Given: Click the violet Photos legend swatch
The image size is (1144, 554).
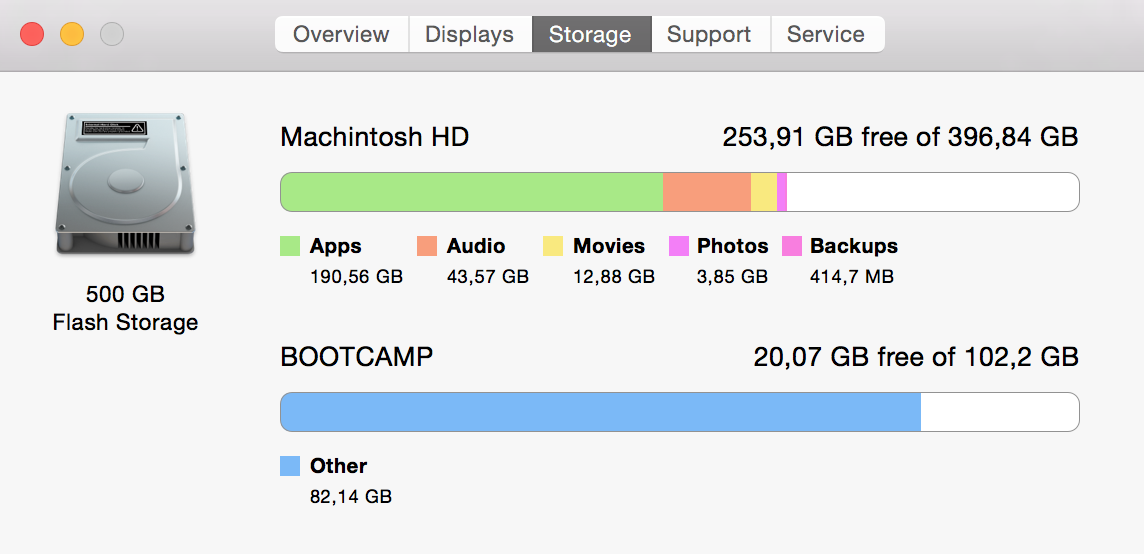Looking at the screenshot, I should coord(678,246).
